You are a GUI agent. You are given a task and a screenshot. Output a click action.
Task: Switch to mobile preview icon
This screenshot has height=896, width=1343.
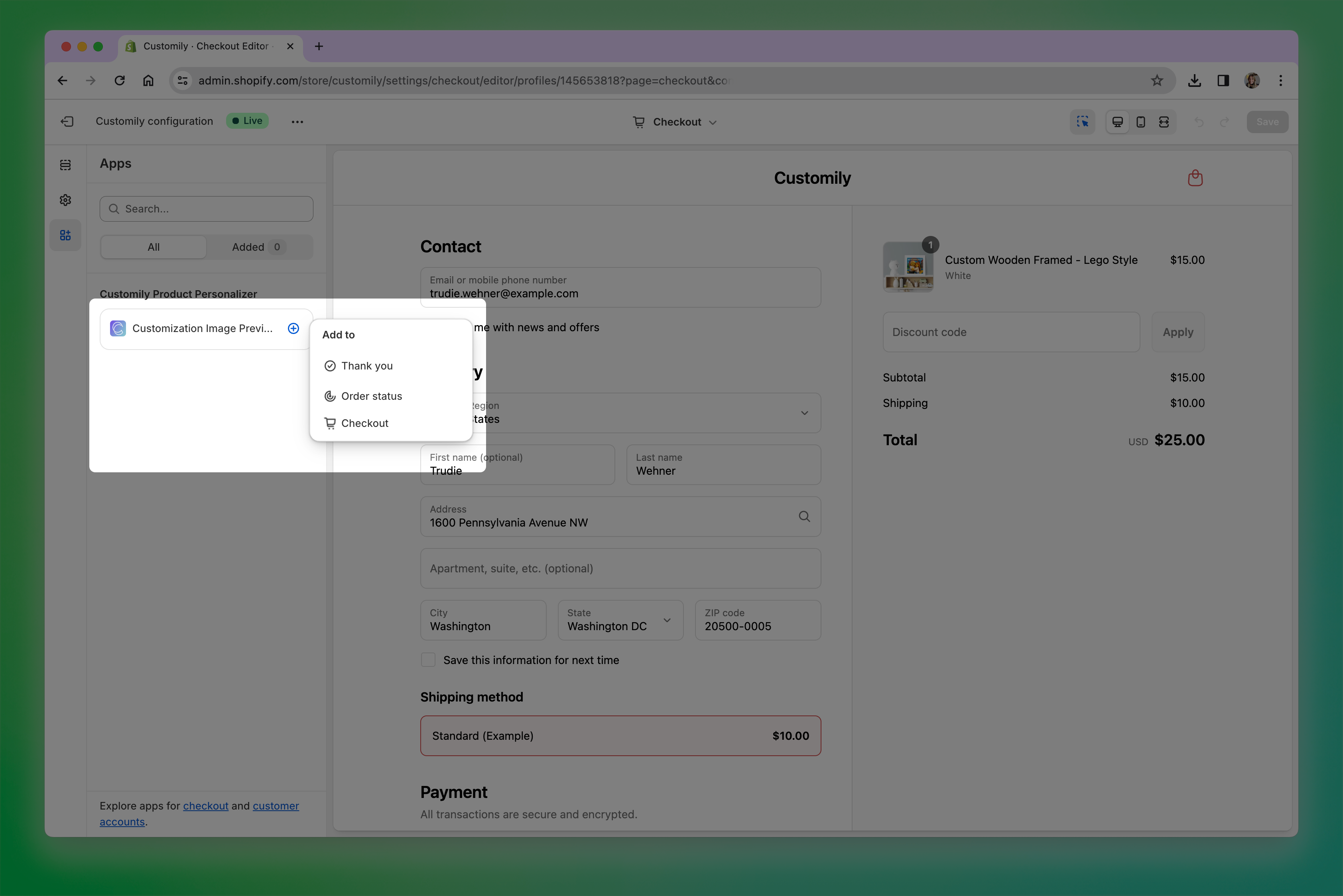click(1140, 122)
